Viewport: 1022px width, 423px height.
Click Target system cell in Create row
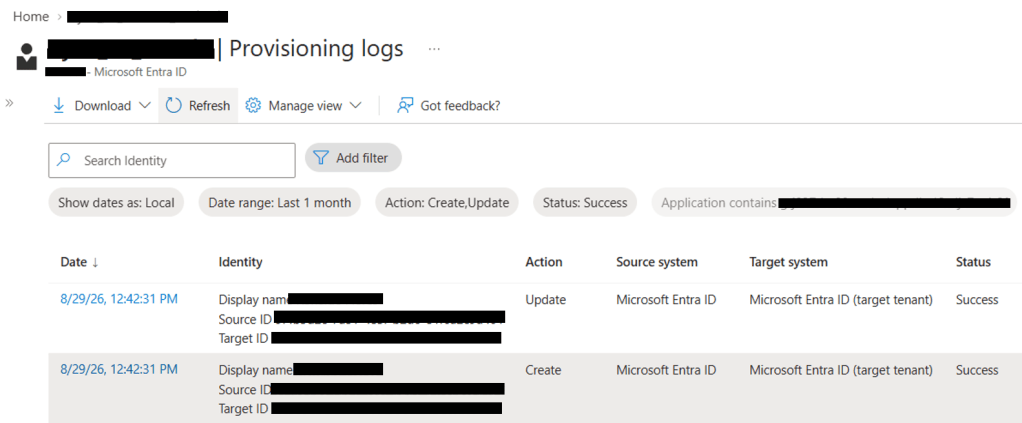click(x=841, y=370)
